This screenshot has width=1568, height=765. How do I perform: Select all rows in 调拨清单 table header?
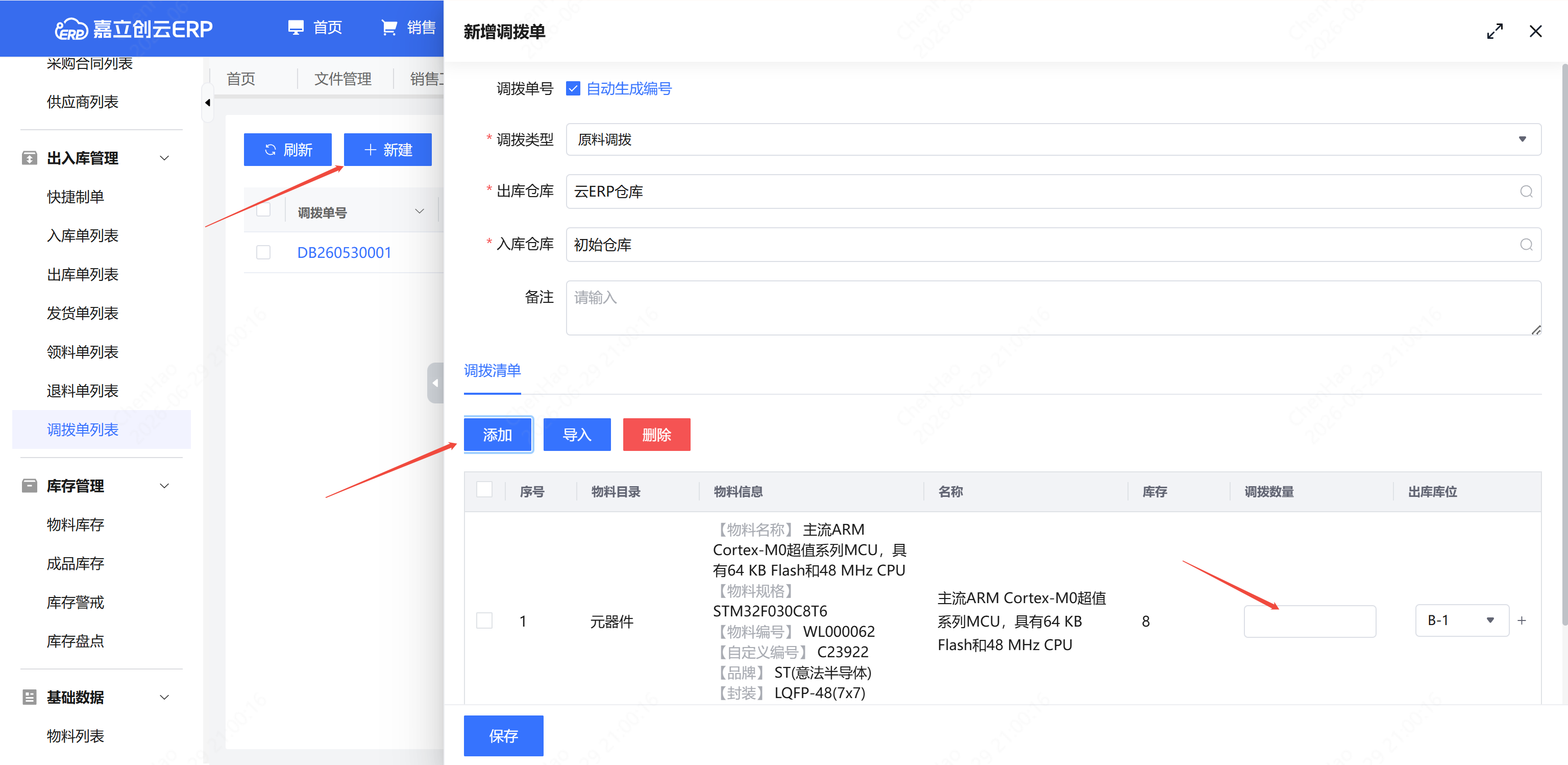484,490
